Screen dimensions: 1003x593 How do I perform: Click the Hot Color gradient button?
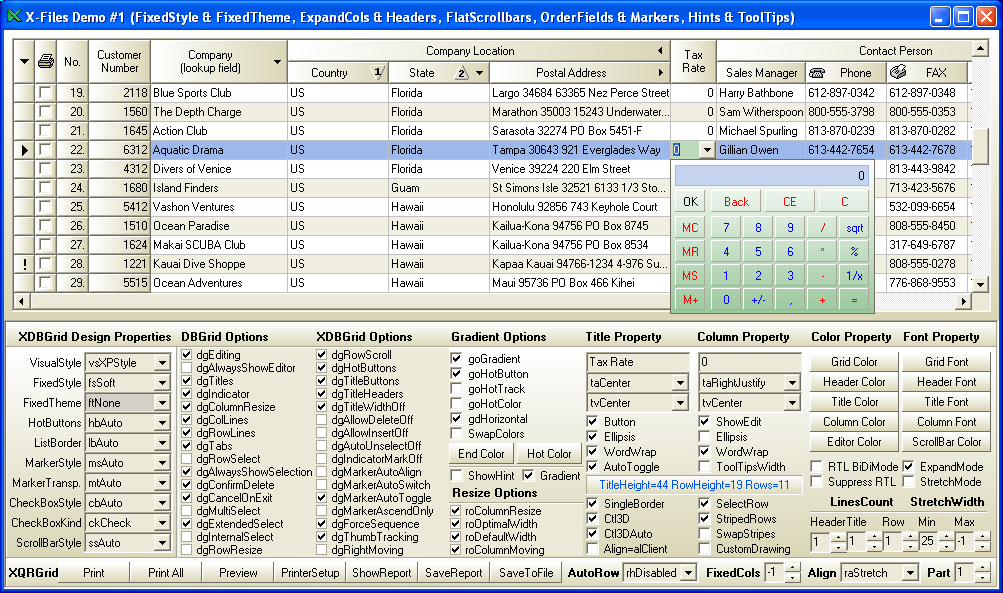click(x=549, y=454)
